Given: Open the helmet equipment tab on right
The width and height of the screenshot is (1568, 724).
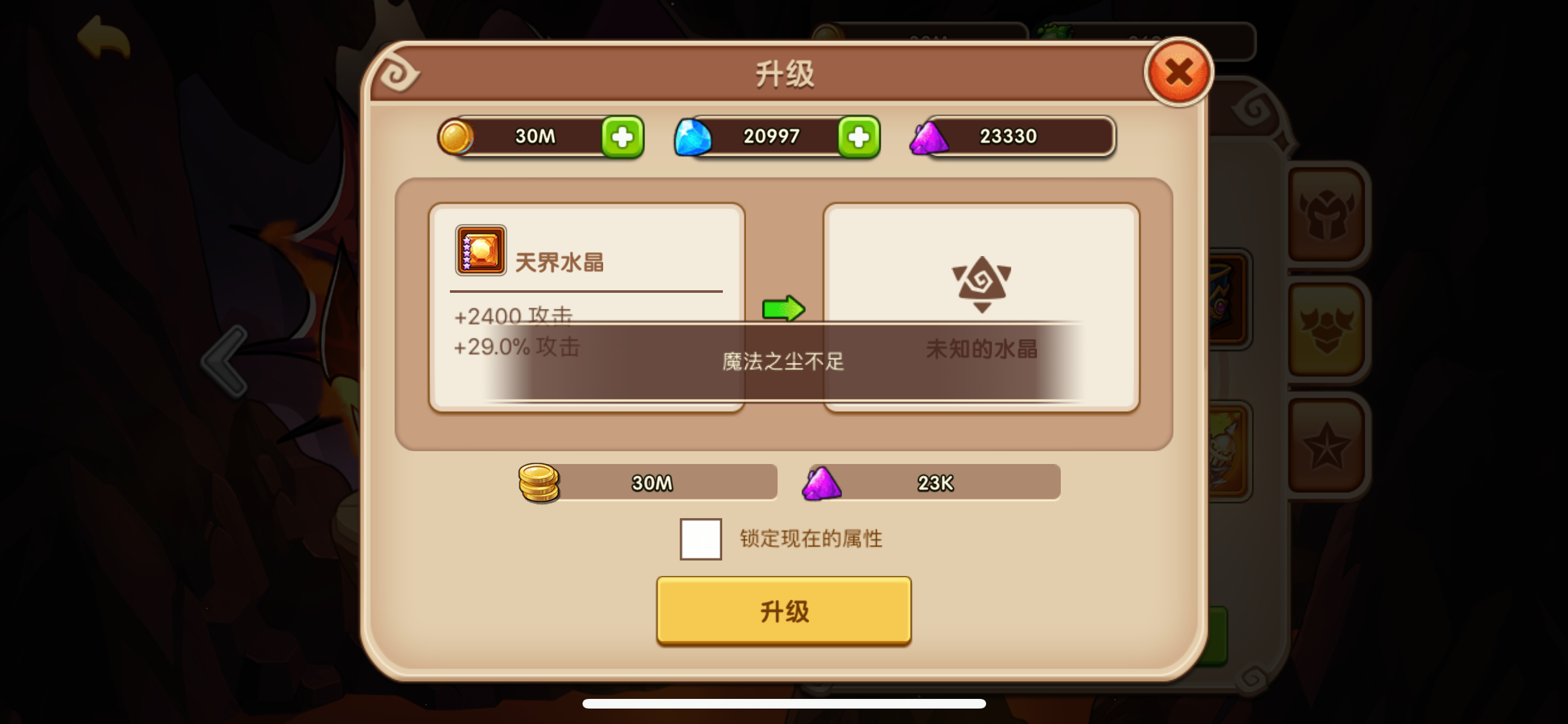Looking at the screenshot, I should [x=1327, y=214].
